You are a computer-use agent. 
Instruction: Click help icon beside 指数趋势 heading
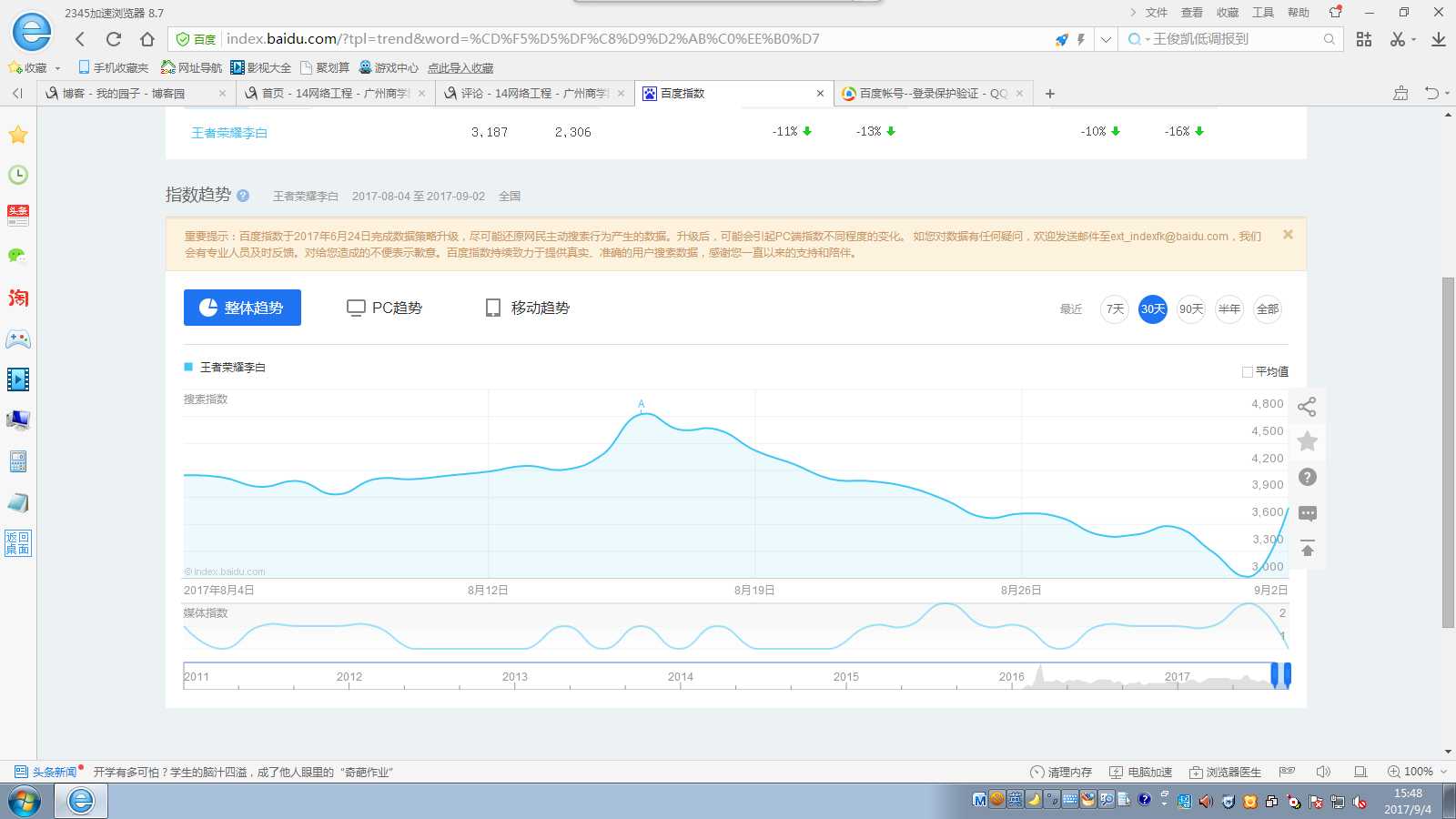click(x=243, y=196)
